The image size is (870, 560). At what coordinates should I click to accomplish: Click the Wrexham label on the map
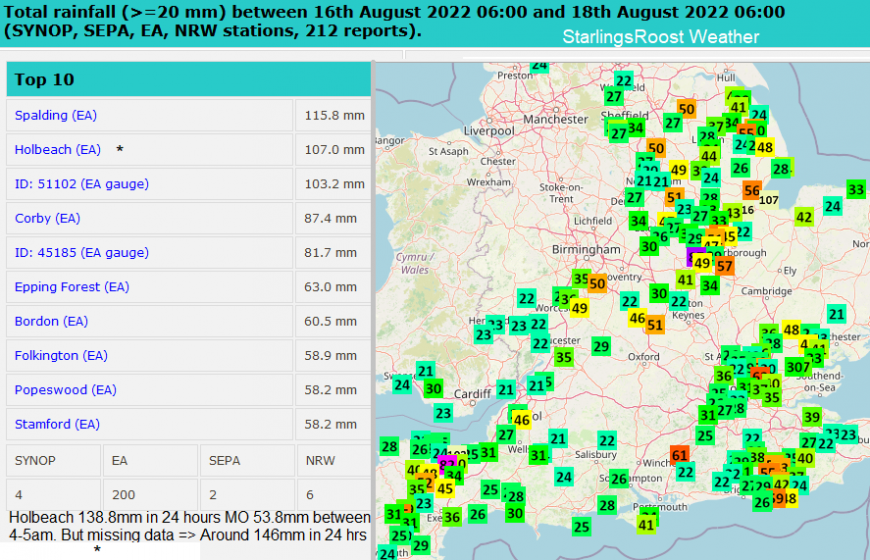(489, 182)
